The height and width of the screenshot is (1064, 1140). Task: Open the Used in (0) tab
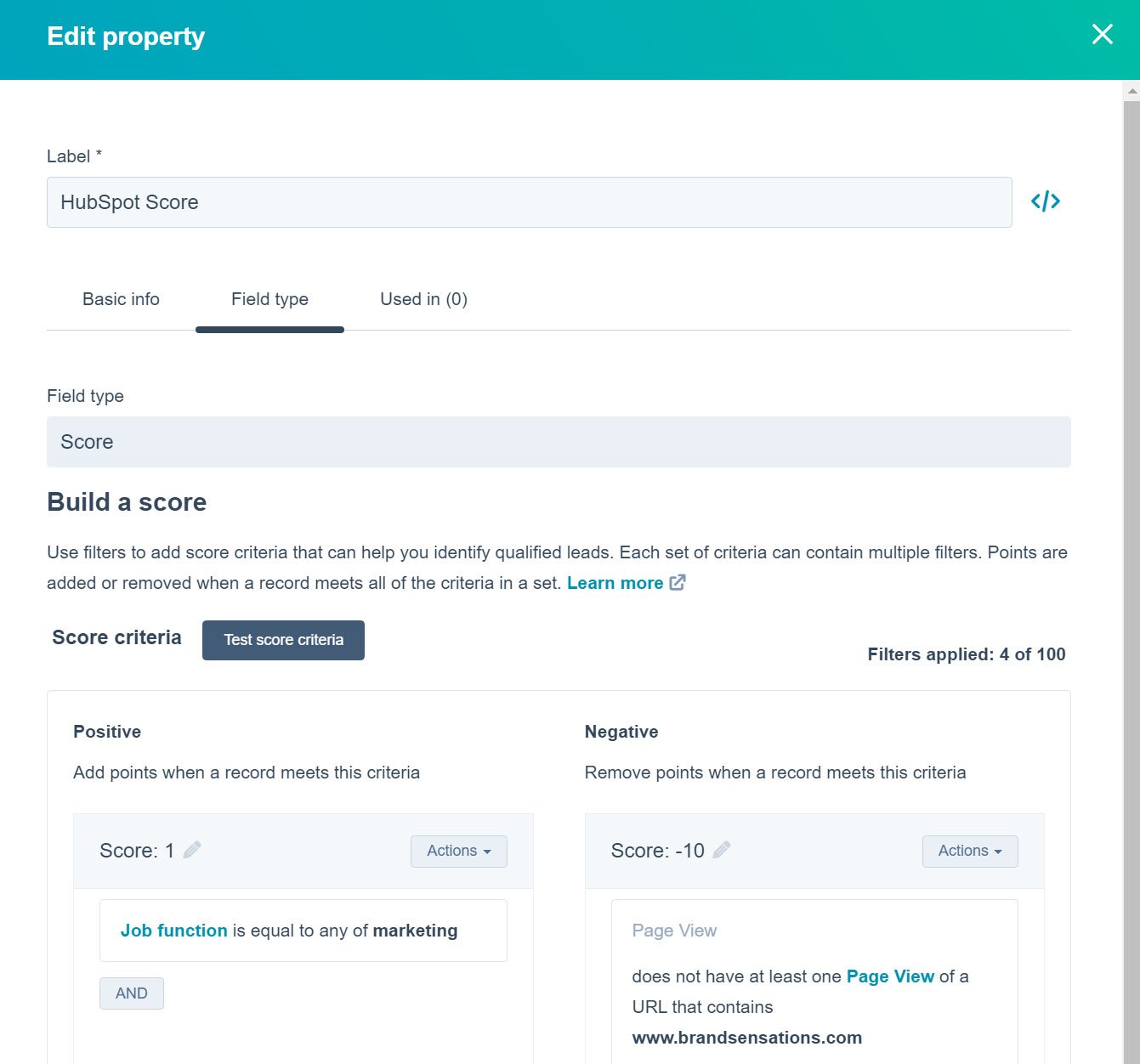coord(423,299)
